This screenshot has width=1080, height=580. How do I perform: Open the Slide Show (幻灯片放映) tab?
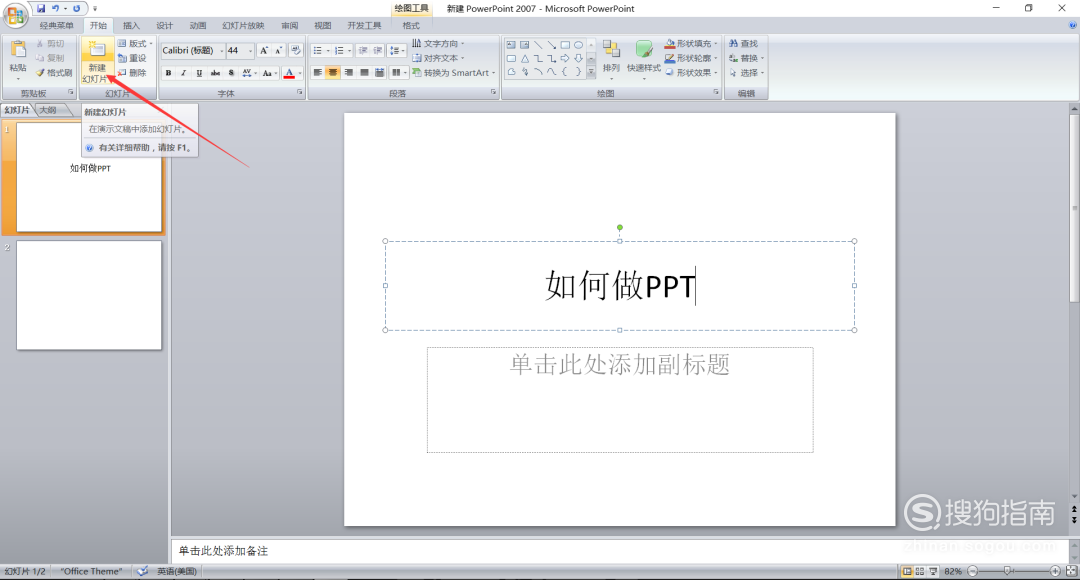(243, 25)
